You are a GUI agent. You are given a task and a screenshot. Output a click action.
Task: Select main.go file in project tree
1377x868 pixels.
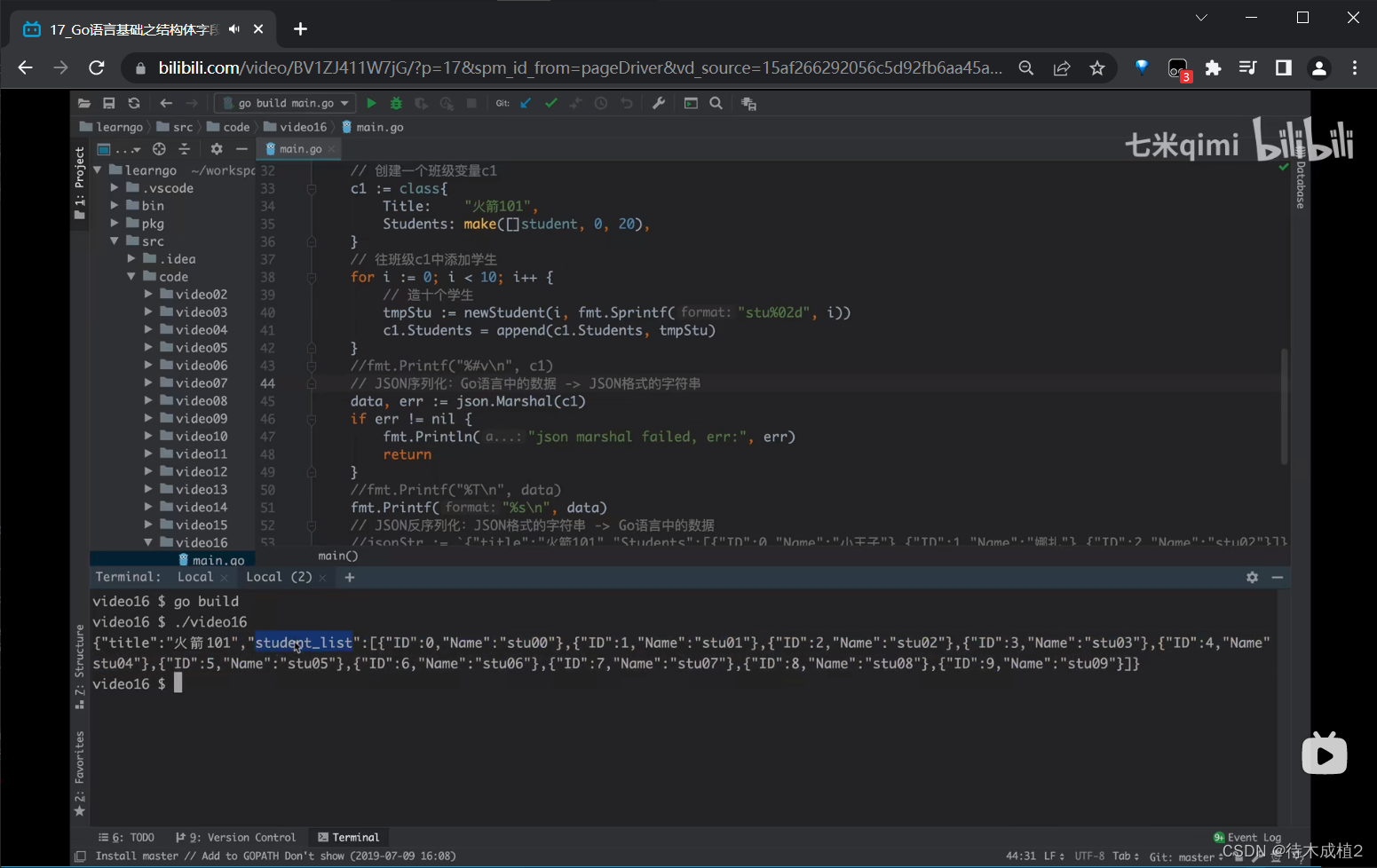[211, 560]
